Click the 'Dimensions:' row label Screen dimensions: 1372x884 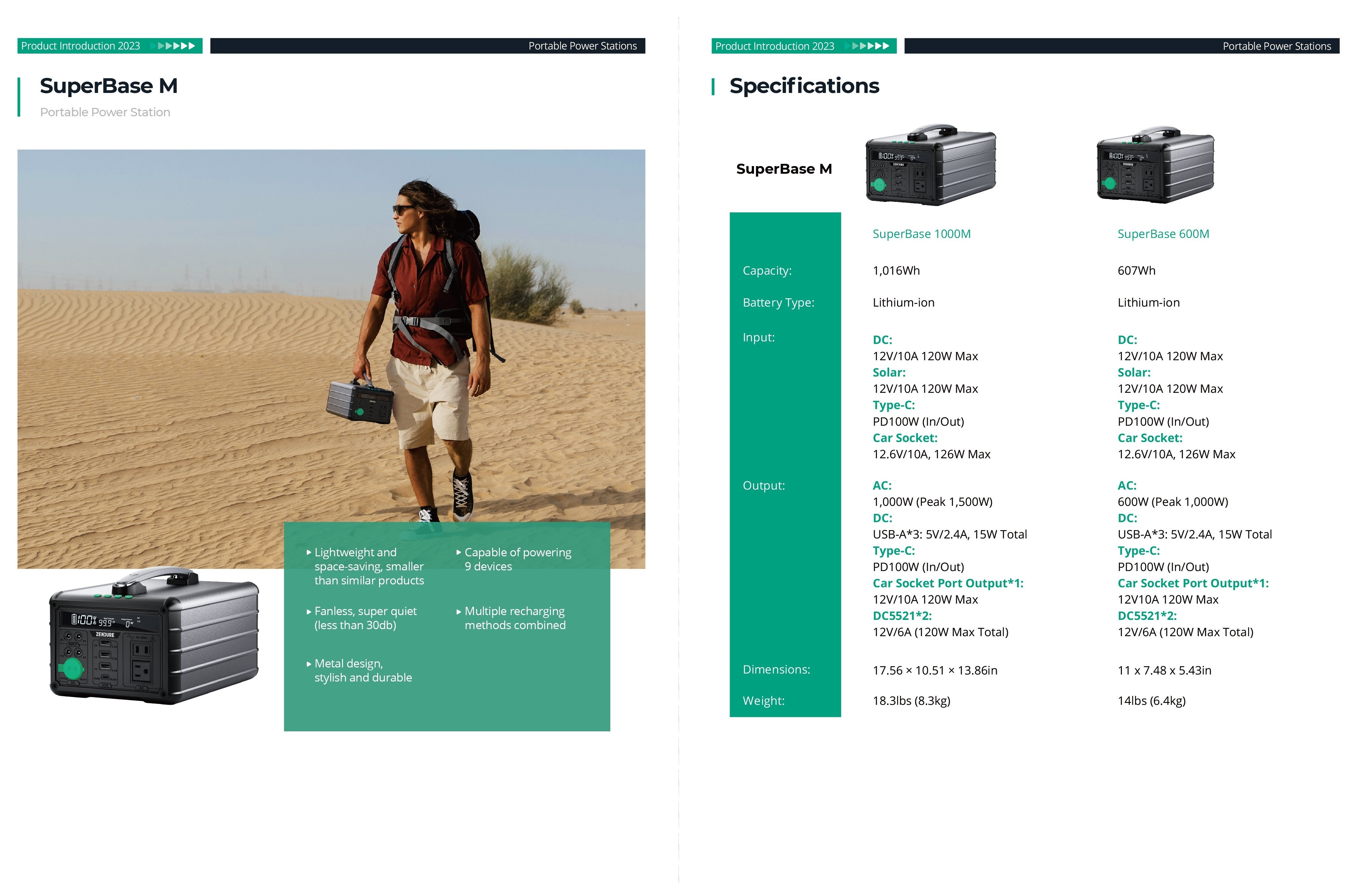tap(776, 670)
